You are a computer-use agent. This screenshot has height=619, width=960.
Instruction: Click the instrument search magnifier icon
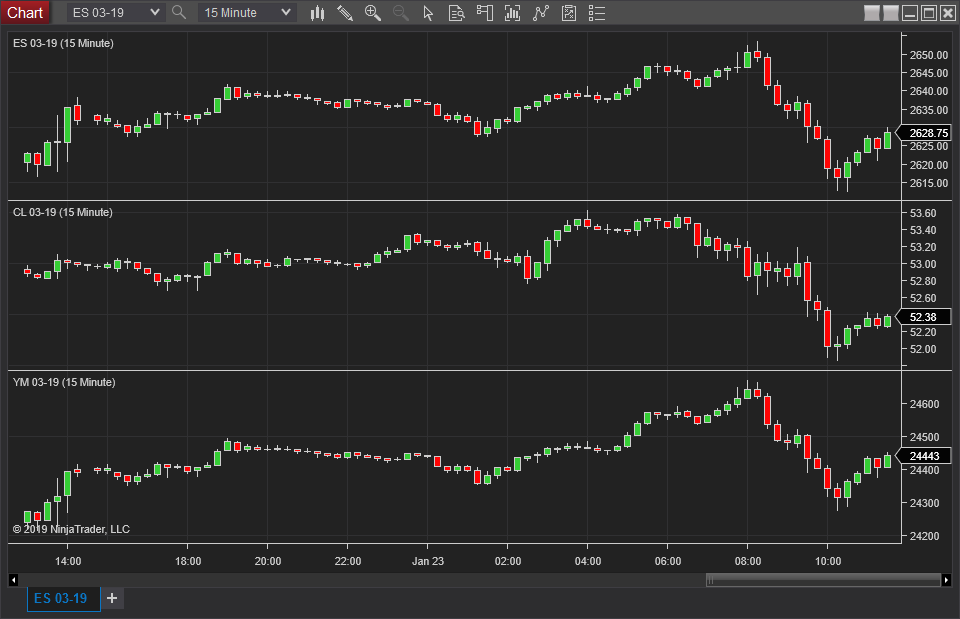(x=179, y=12)
